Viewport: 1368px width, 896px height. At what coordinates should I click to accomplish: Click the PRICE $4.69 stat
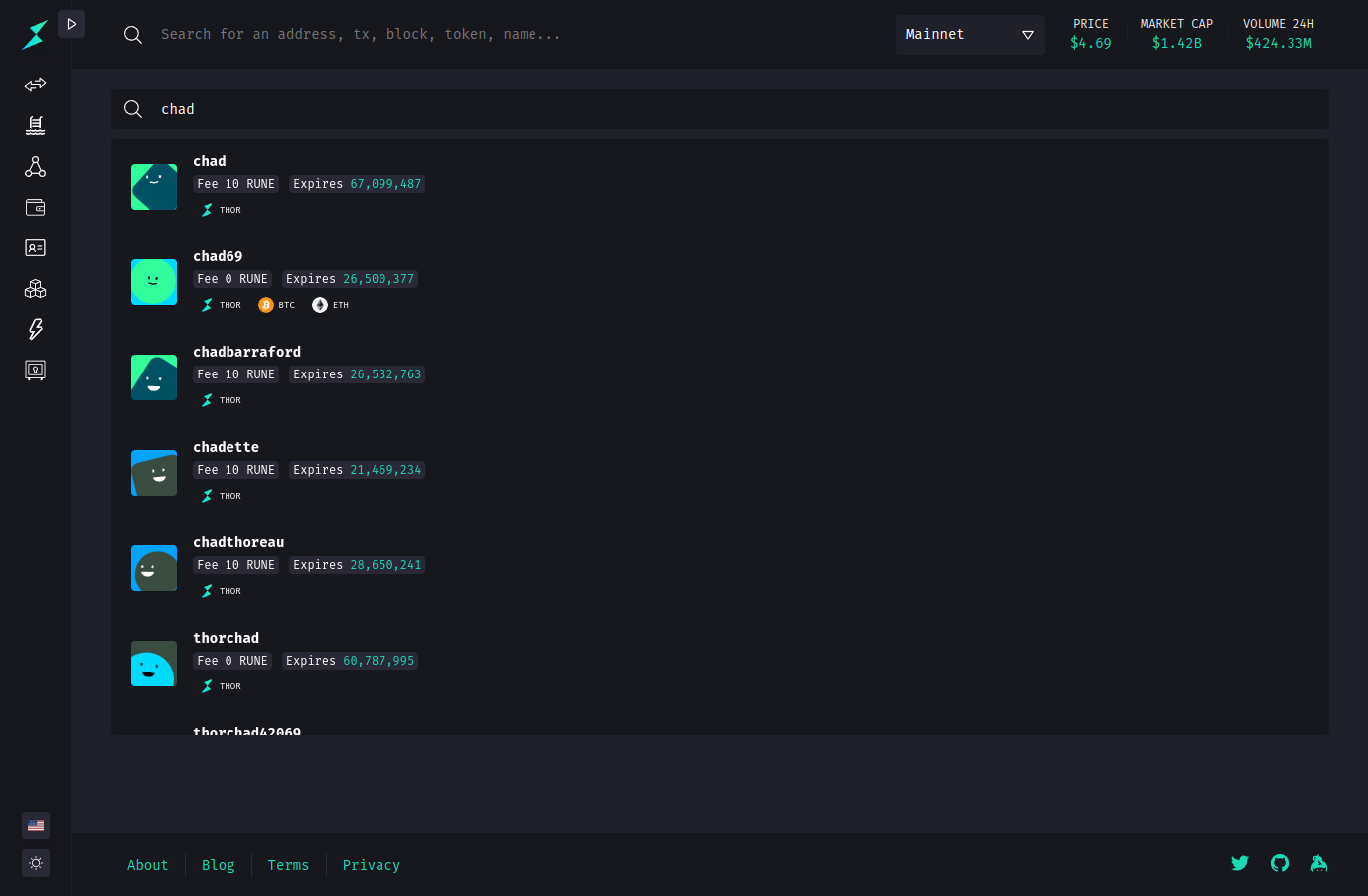click(x=1091, y=34)
